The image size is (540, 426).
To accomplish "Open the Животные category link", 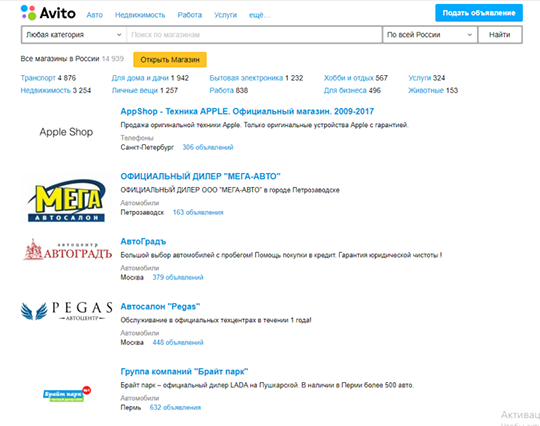I will [426, 91].
